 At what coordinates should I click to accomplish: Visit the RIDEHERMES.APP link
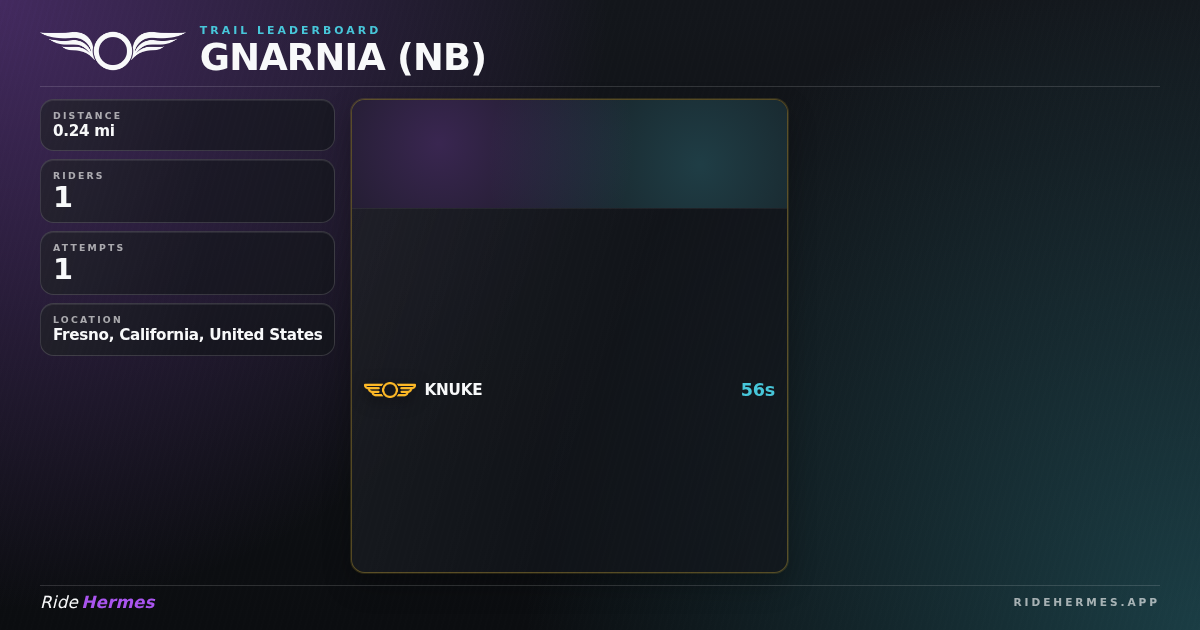pyautogui.click(x=1086, y=602)
